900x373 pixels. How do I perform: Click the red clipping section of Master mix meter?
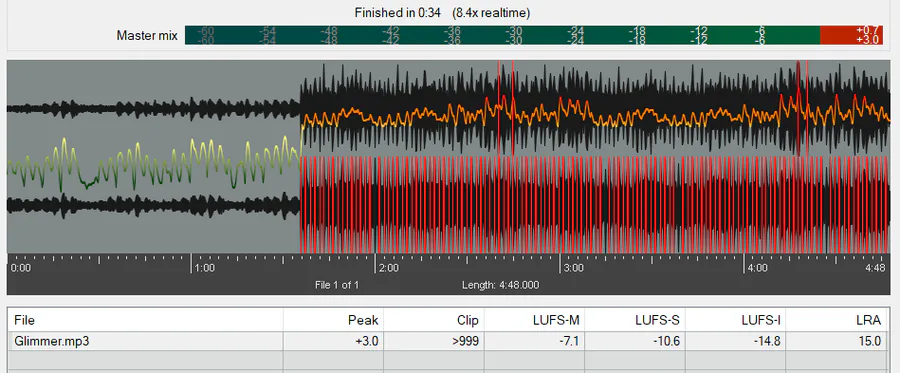tap(851, 35)
